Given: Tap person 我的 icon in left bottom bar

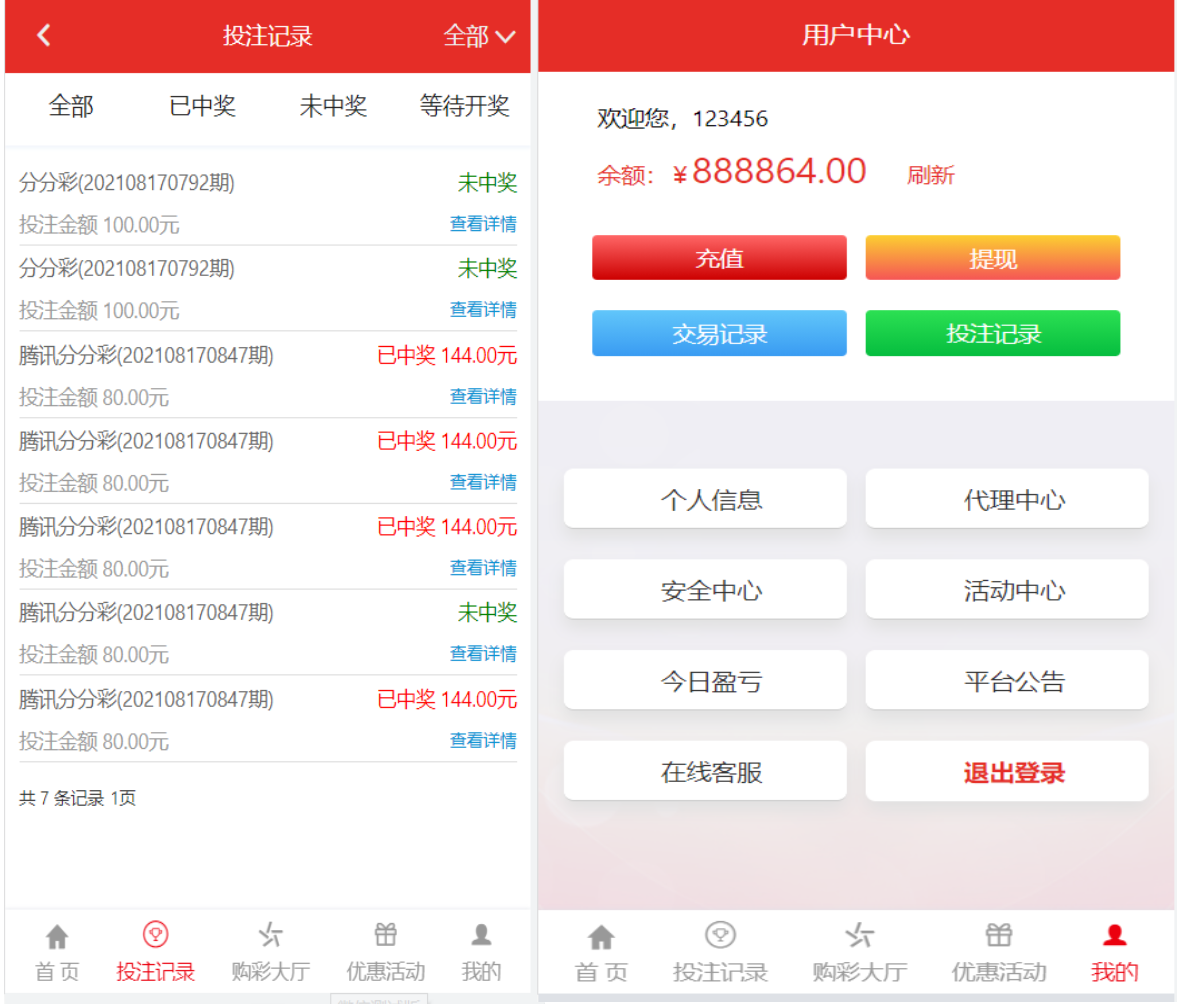Looking at the screenshot, I should (481, 936).
